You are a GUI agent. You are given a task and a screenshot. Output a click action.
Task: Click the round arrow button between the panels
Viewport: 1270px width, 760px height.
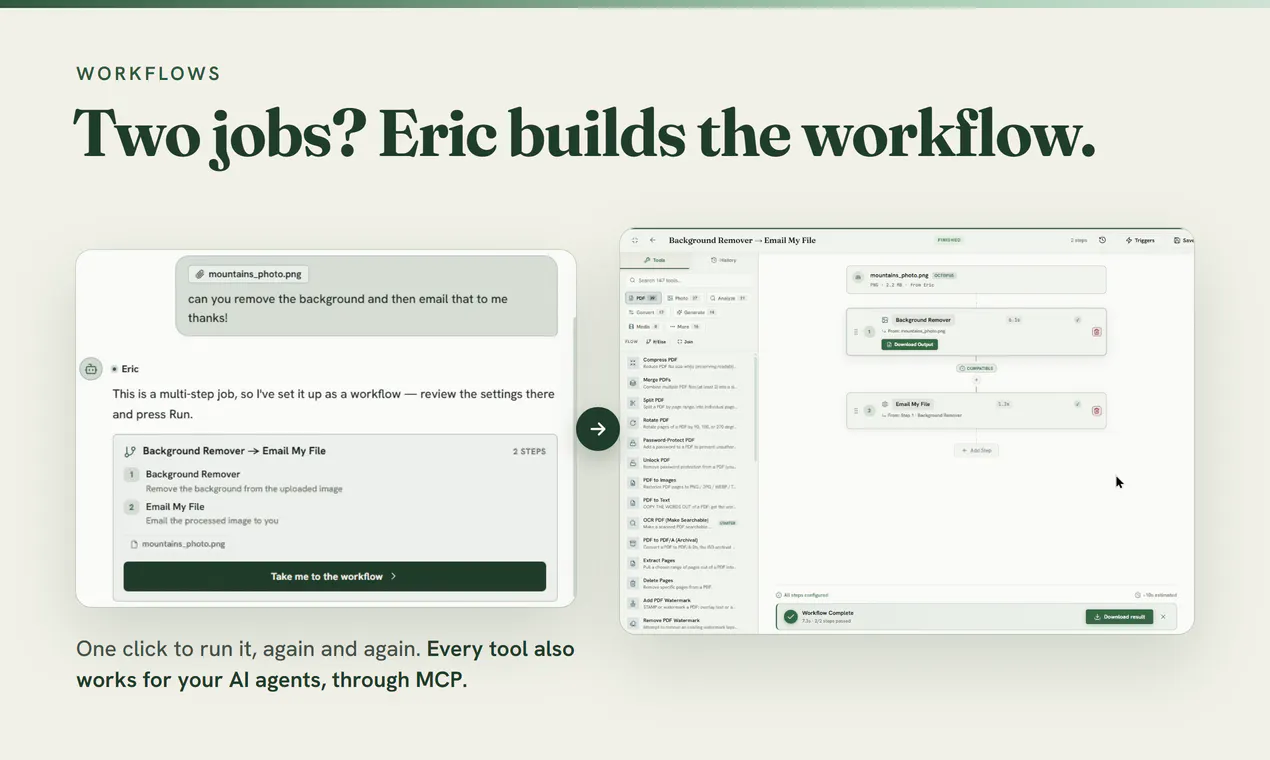click(x=598, y=429)
